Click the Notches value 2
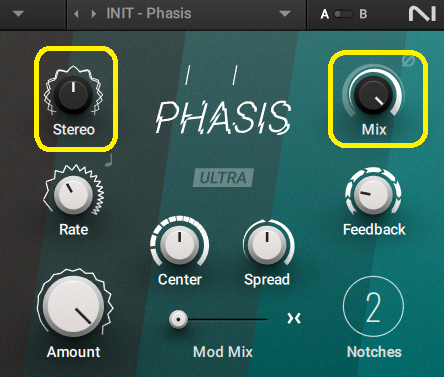The width and height of the screenshot is (444, 377). tap(373, 307)
